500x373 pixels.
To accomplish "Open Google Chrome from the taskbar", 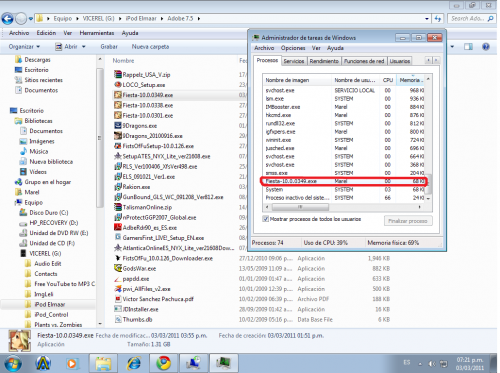I will (x=163, y=363).
